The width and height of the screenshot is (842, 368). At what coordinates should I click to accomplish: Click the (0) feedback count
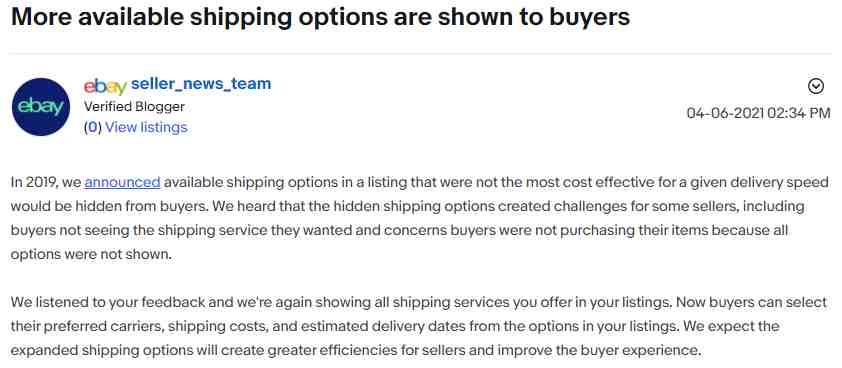coord(93,127)
